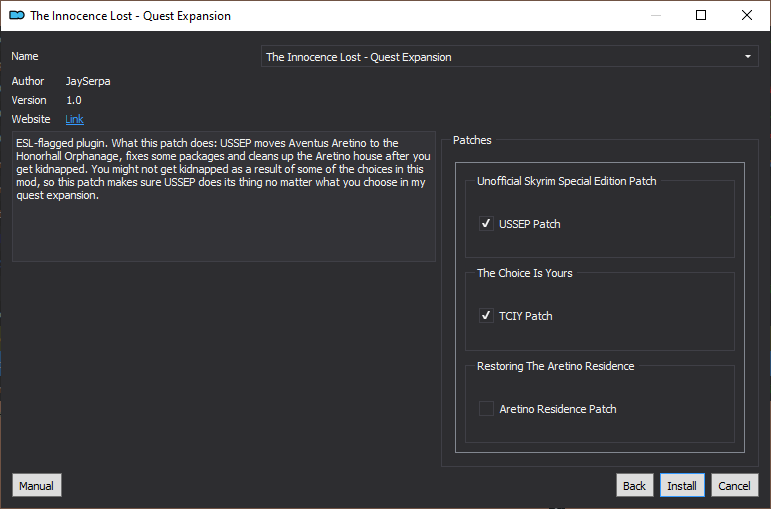This screenshot has height=509, width=771.
Task: Switch to Manual installation
Action: (36, 485)
